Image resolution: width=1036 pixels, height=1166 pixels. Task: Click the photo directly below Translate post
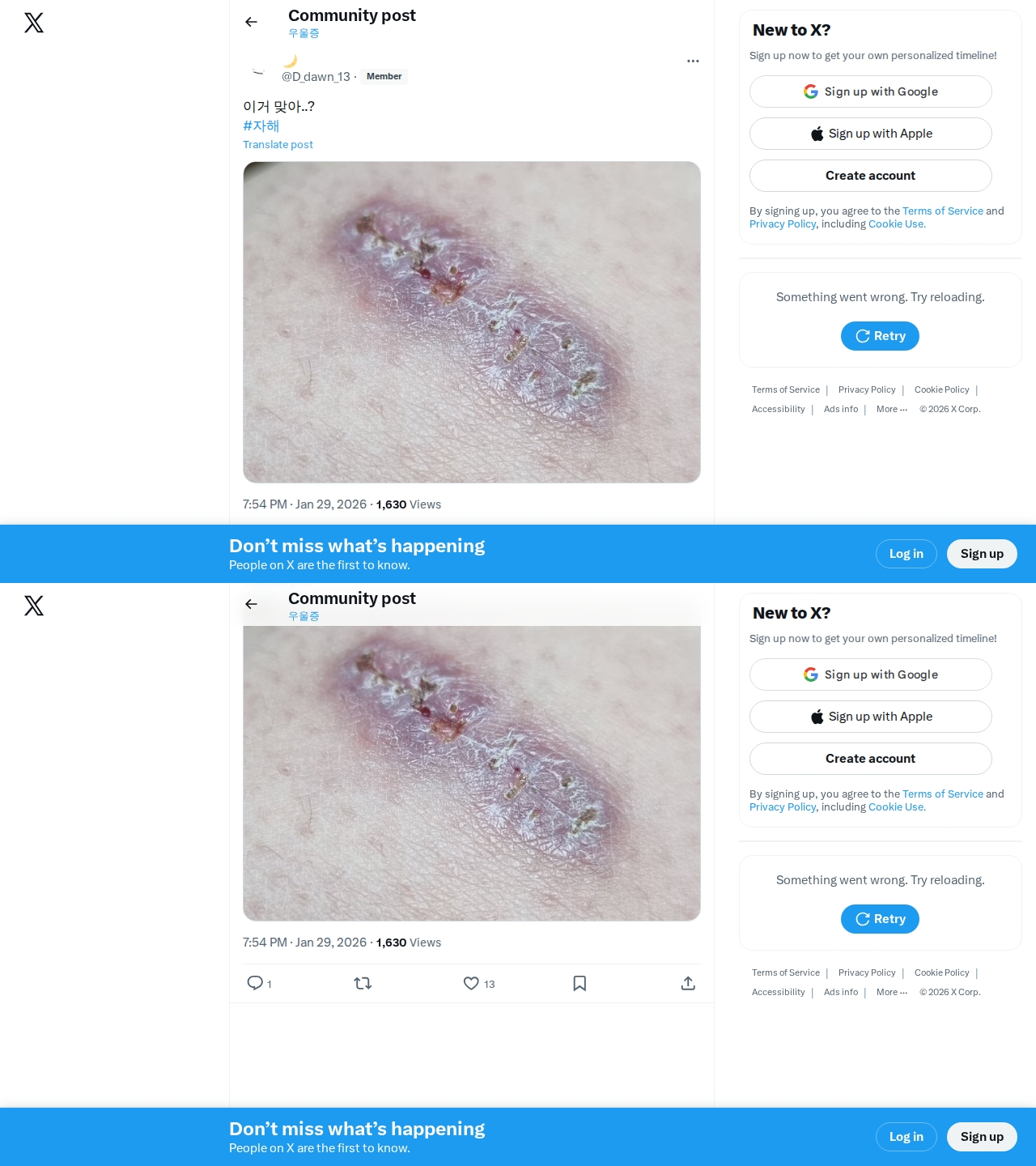click(471, 321)
